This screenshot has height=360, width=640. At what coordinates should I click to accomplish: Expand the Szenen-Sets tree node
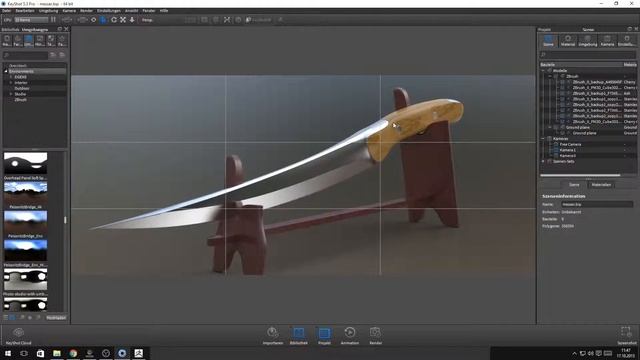coord(543,161)
